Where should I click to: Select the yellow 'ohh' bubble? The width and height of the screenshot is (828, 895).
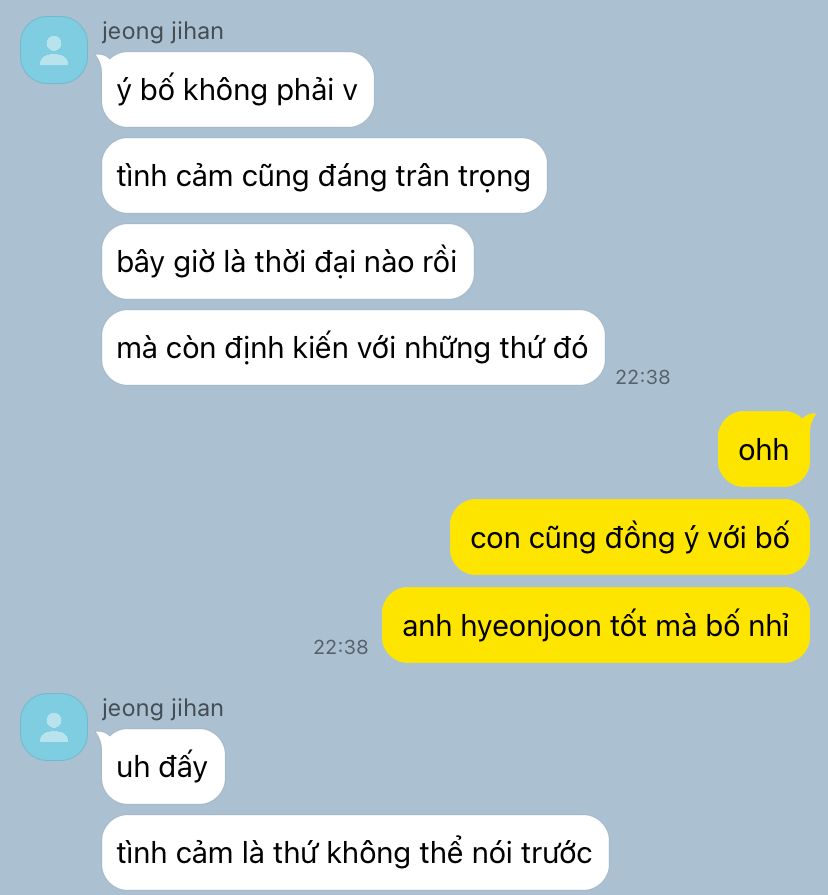coord(764,449)
